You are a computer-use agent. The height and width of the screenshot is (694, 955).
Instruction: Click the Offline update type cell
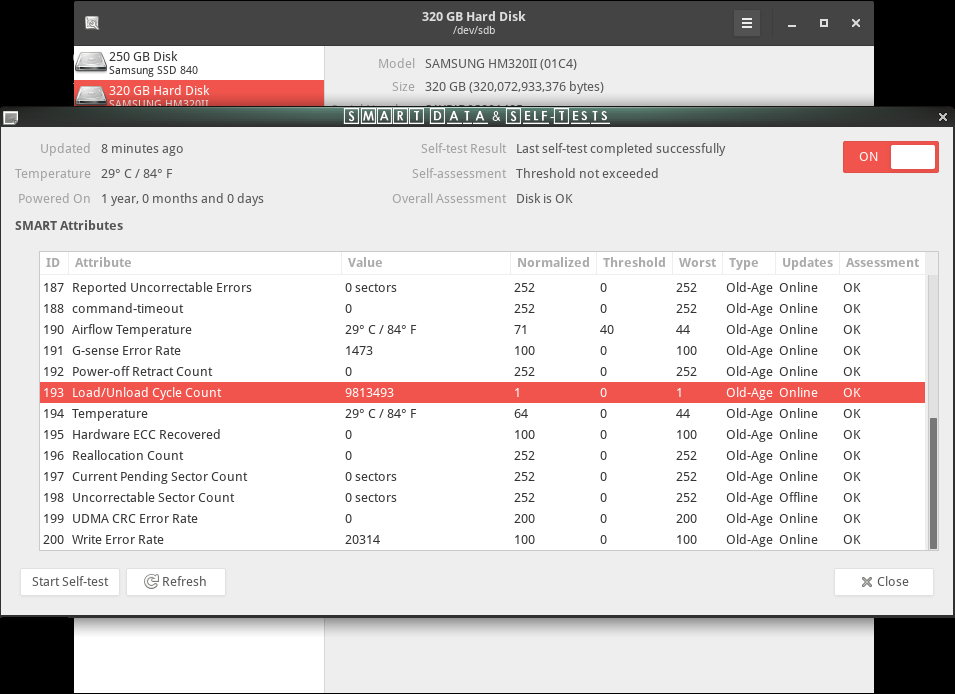(x=798, y=498)
